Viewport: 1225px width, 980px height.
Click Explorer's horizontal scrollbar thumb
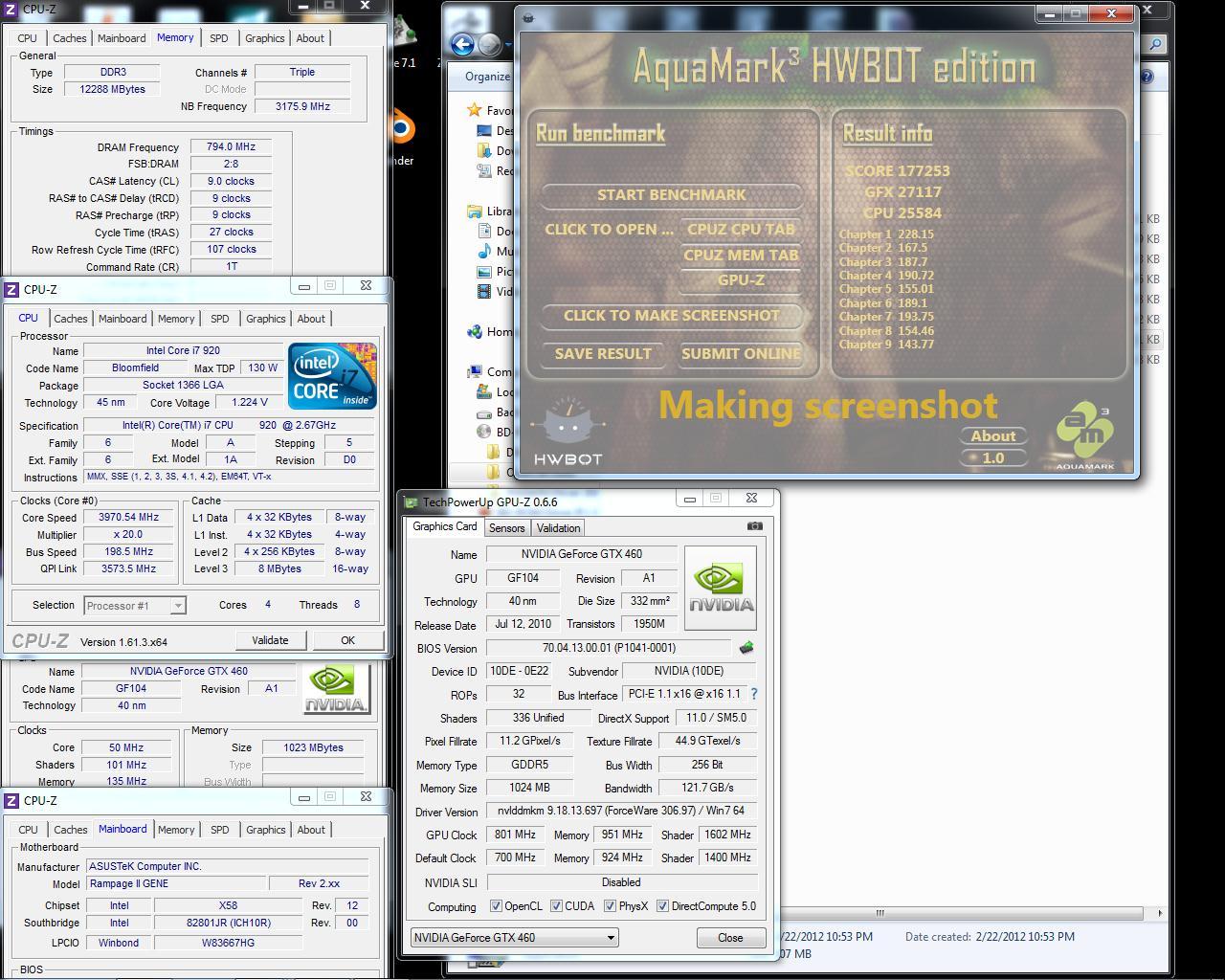[880, 913]
